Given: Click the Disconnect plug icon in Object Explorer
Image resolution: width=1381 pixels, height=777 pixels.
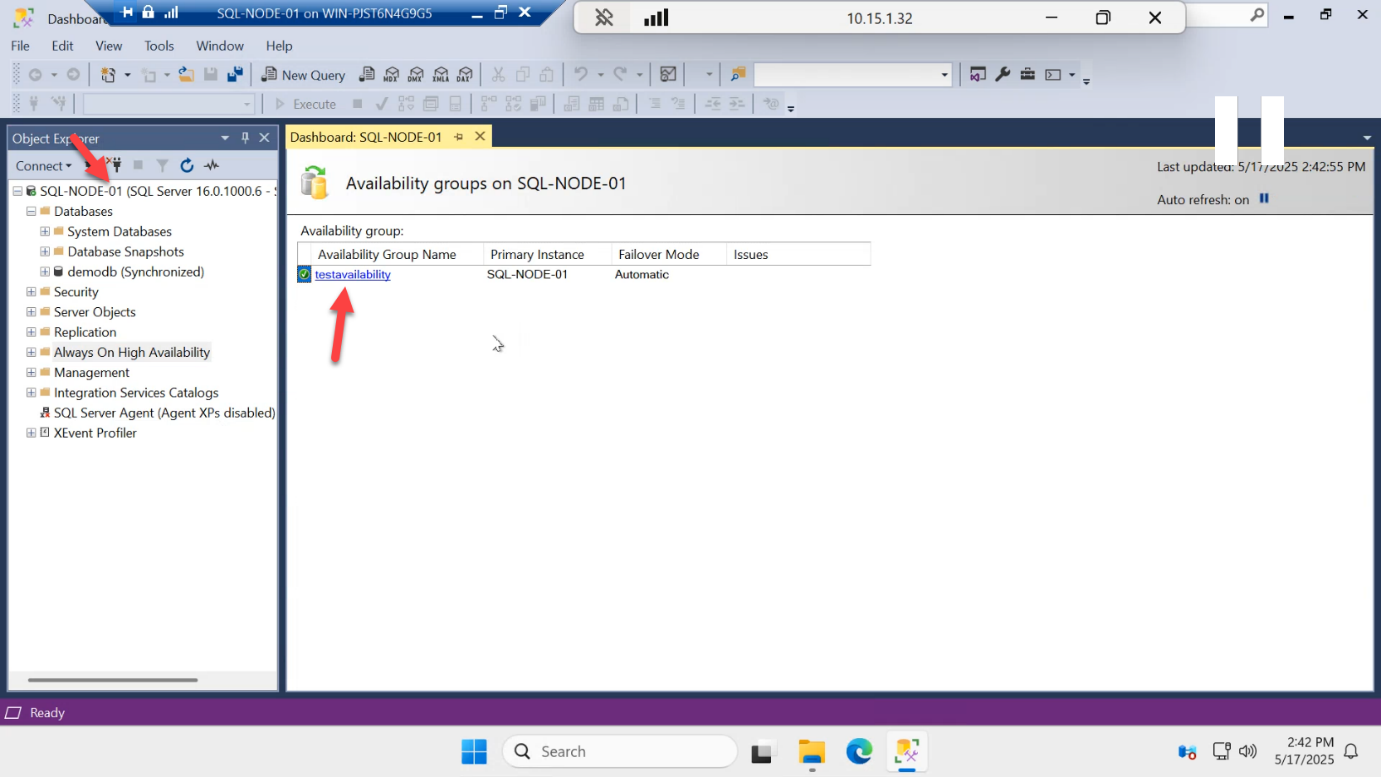Looking at the screenshot, I should tap(115, 166).
